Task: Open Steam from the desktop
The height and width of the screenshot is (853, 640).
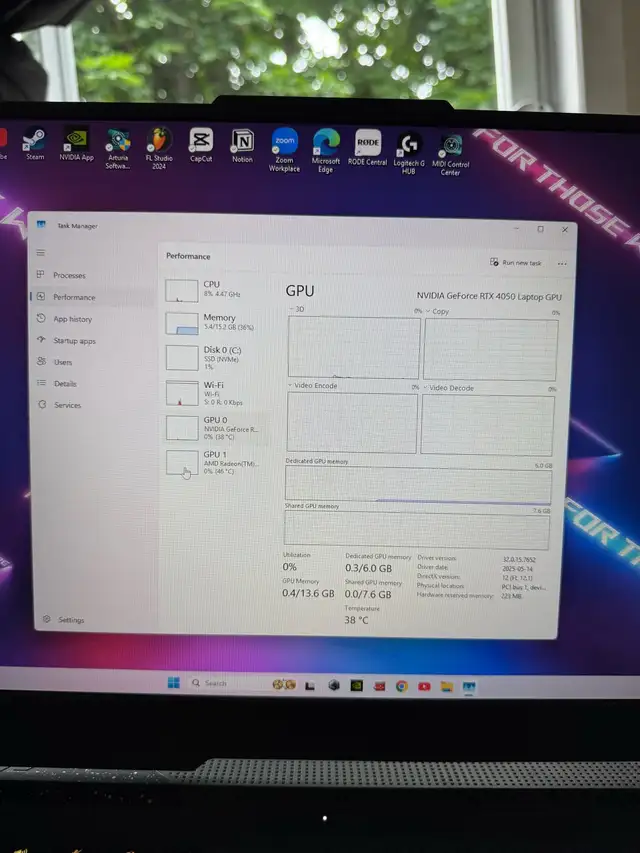Action: [x=35, y=144]
